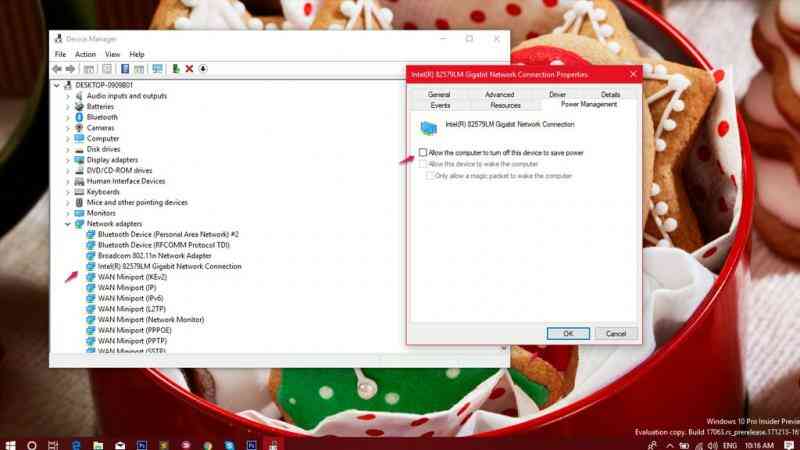Switch to the Advanced tab

coord(499,94)
